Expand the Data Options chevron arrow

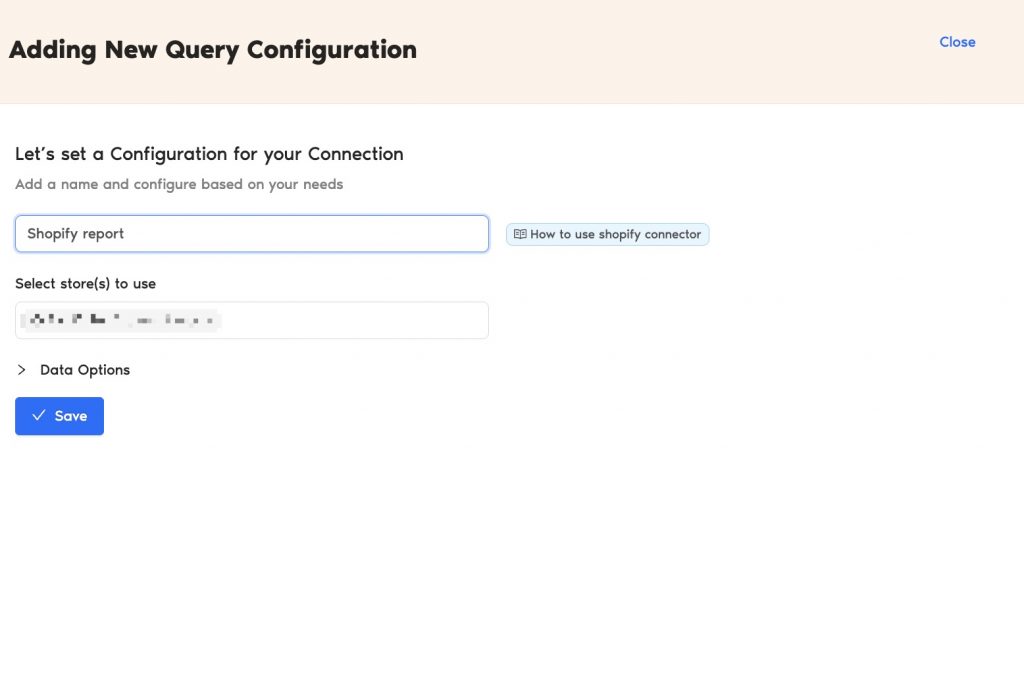(x=22, y=370)
